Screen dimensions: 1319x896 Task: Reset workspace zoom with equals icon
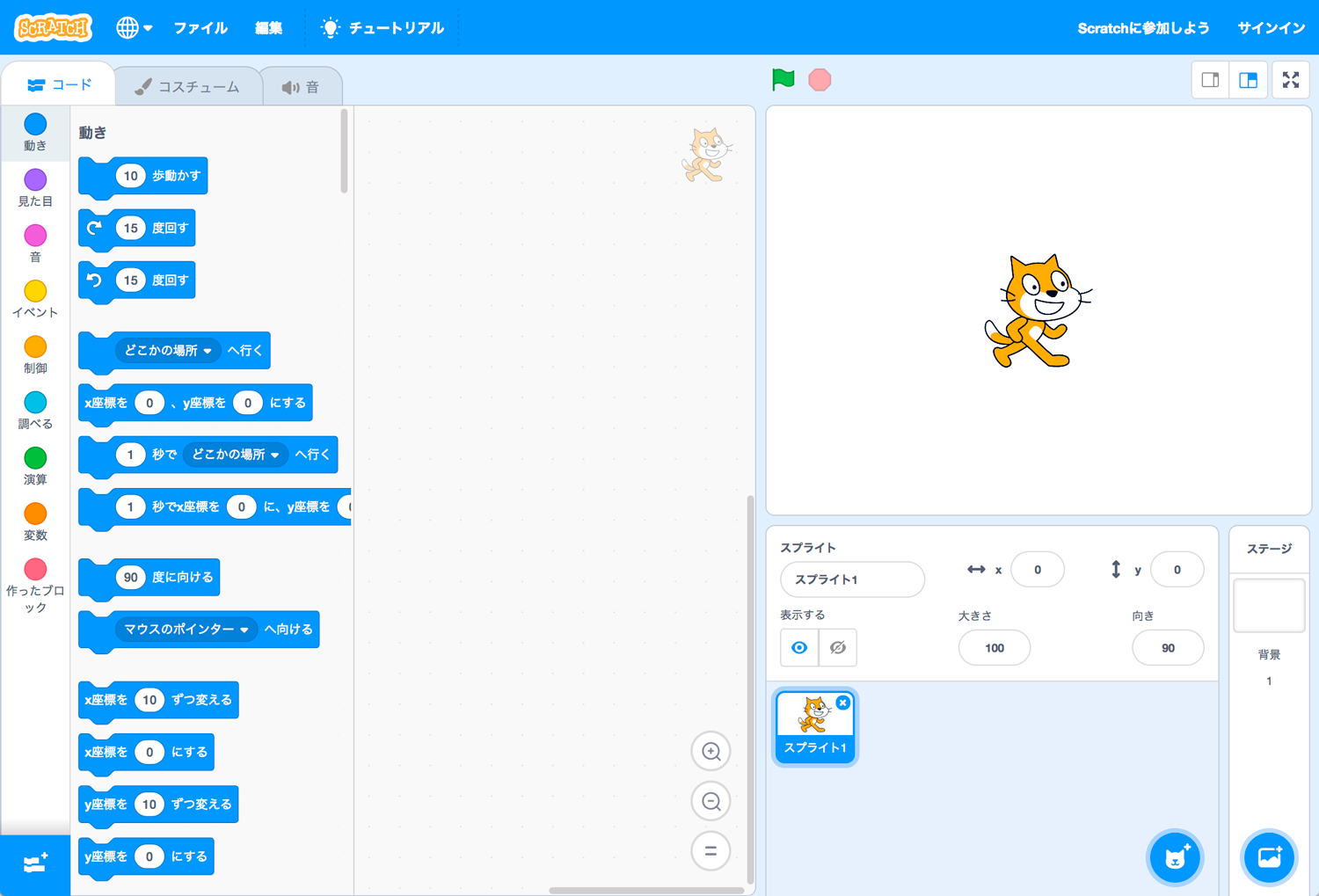(x=711, y=851)
